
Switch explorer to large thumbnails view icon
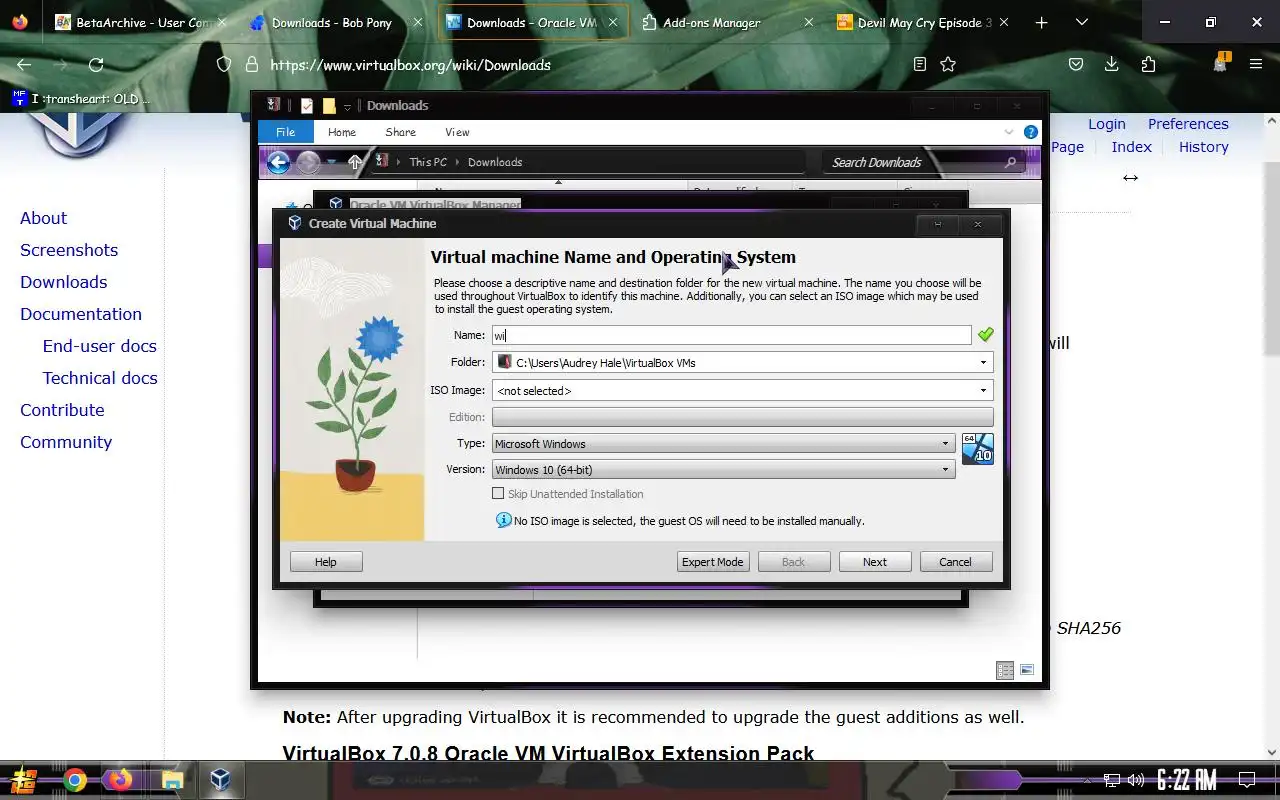[1027, 670]
